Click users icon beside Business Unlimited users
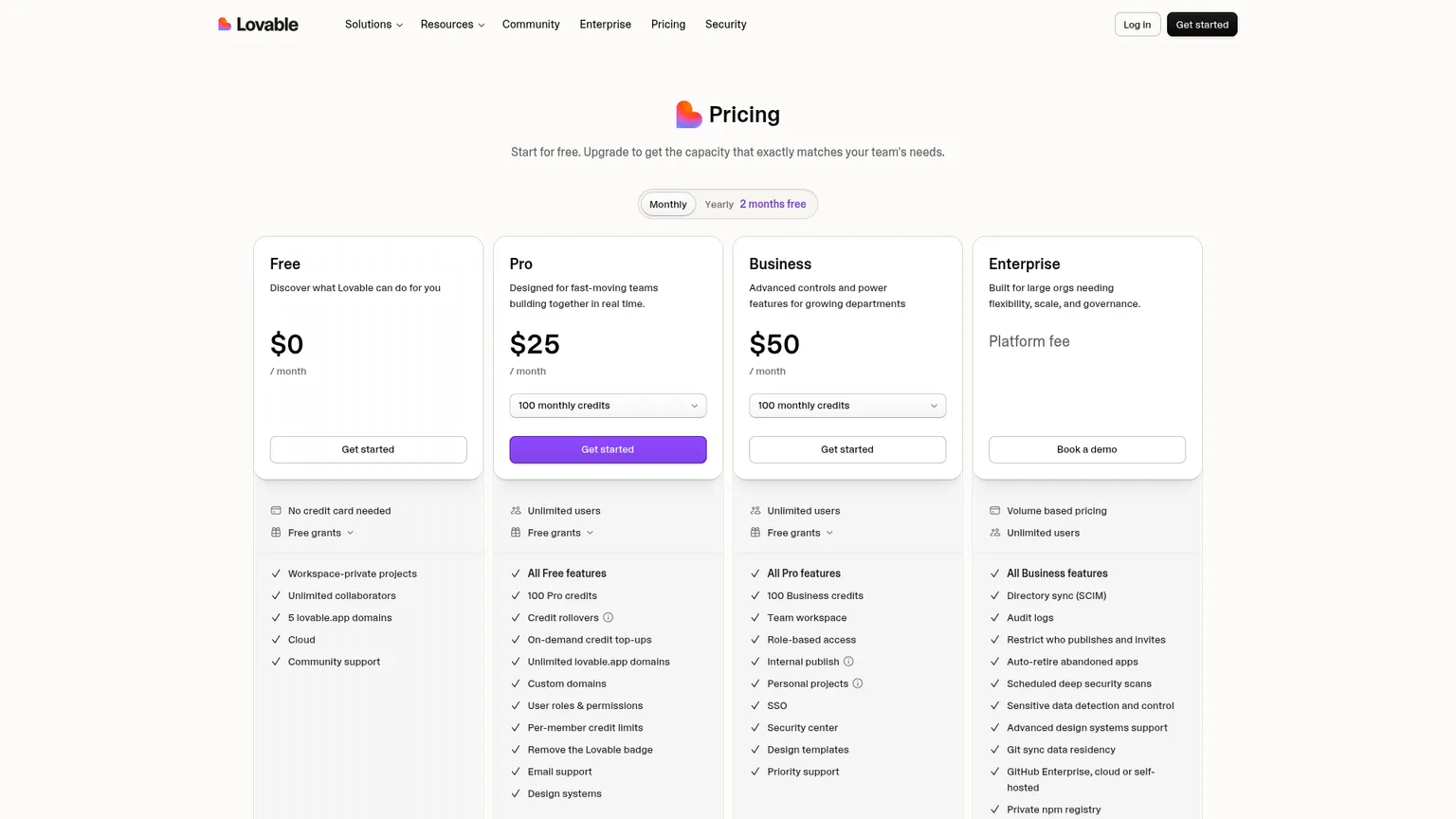Viewport: 1456px width, 819px height. (x=755, y=510)
